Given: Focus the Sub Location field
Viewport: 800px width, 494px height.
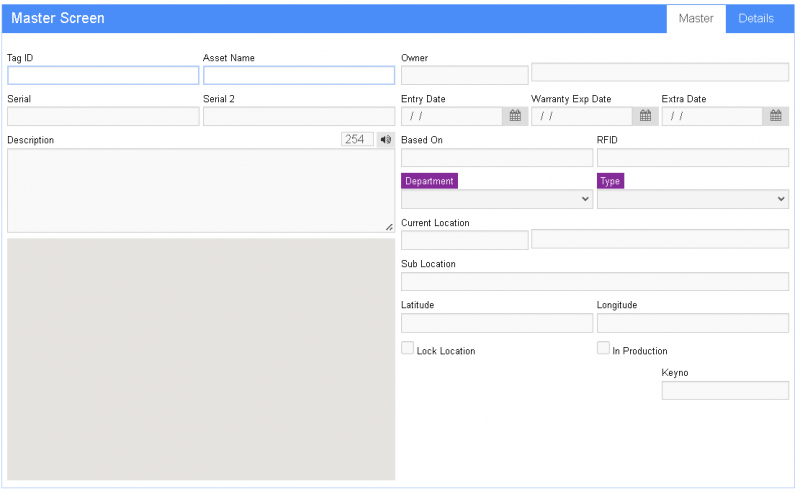Looking at the screenshot, I should (594, 281).
